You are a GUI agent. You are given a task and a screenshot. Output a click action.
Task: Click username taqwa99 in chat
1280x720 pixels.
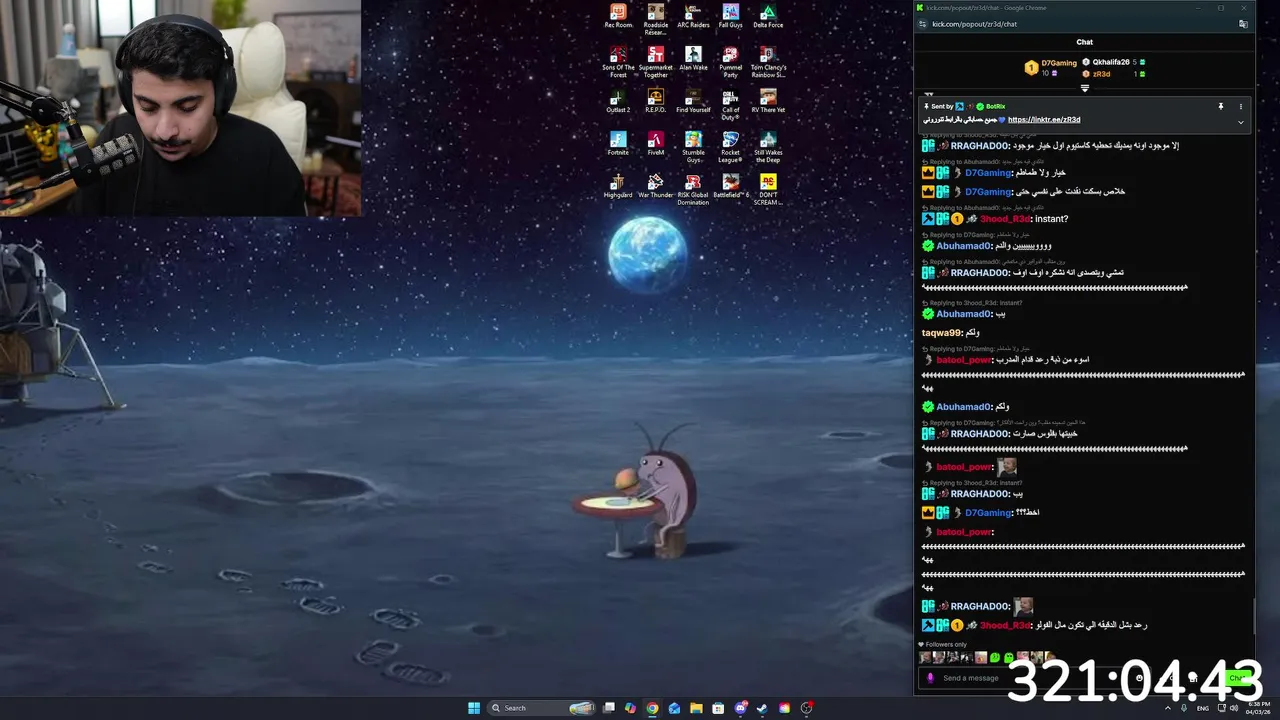[941, 333]
